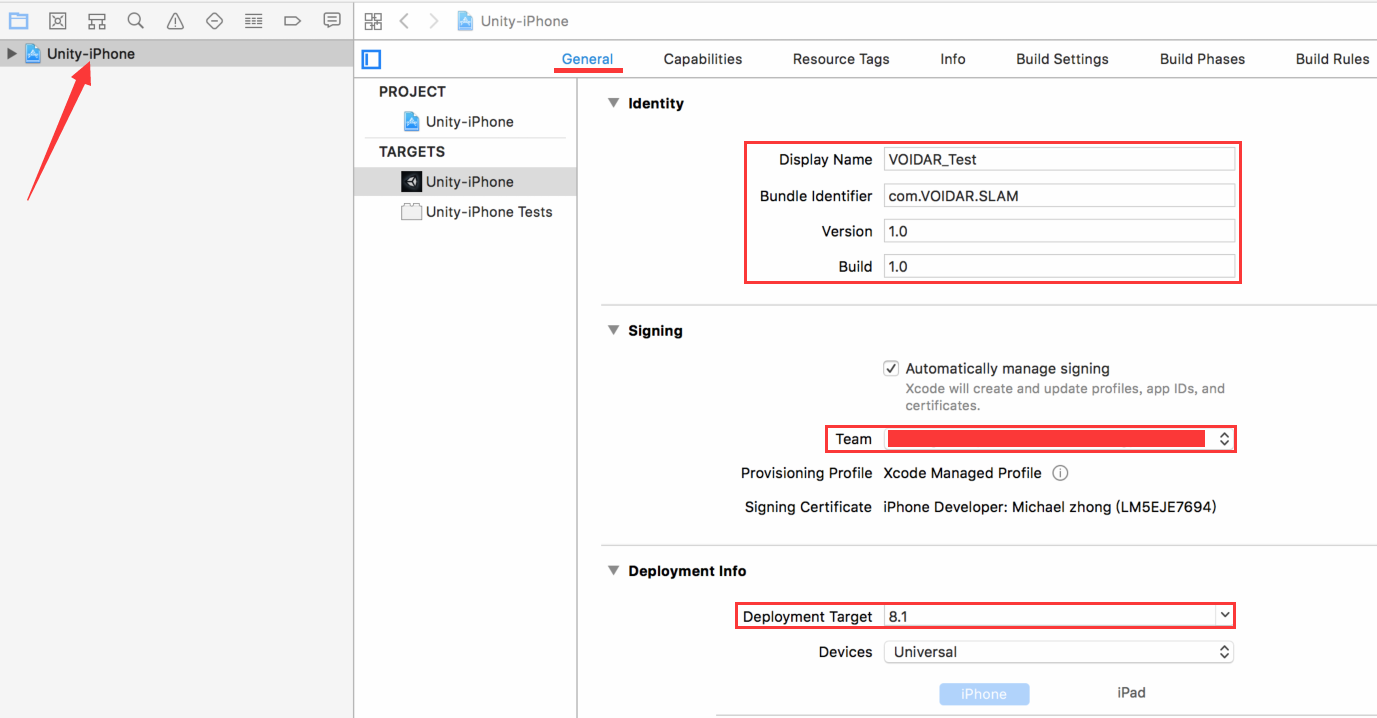The image size is (1377, 718).
Task: Switch to the General tab
Action: tap(588, 59)
